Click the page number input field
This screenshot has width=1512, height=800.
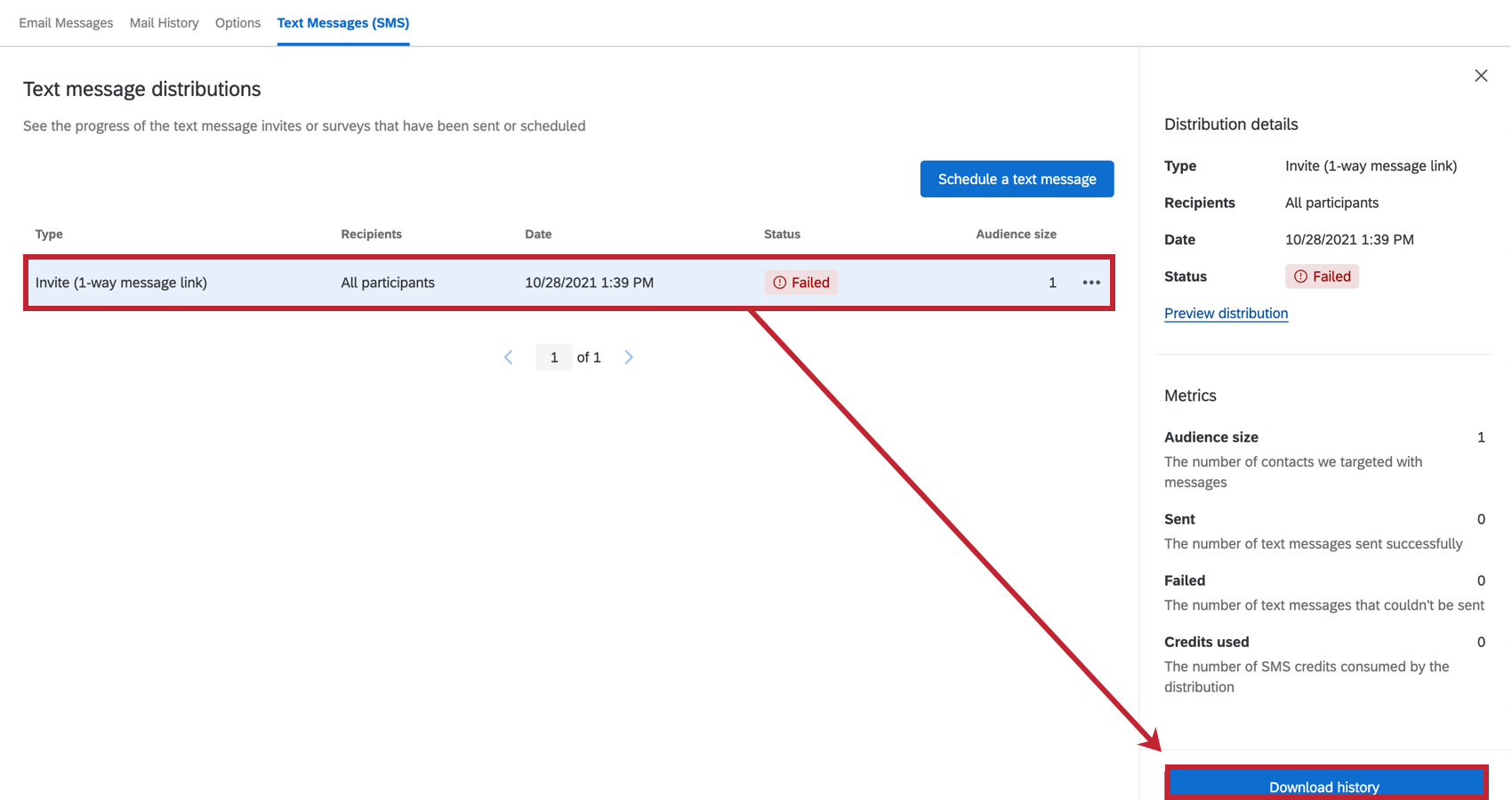[553, 356]
